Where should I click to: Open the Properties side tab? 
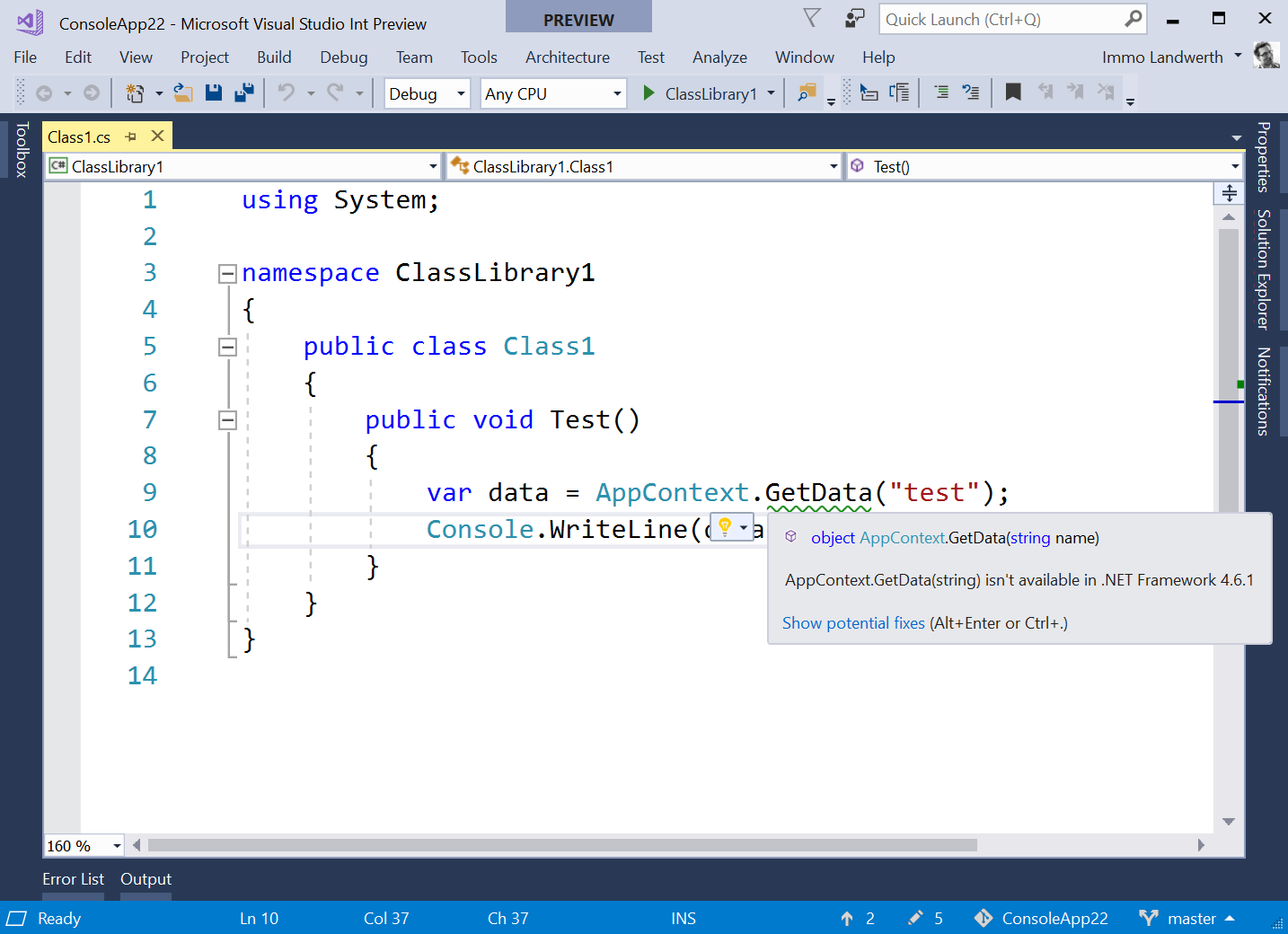coord(1263,157)
